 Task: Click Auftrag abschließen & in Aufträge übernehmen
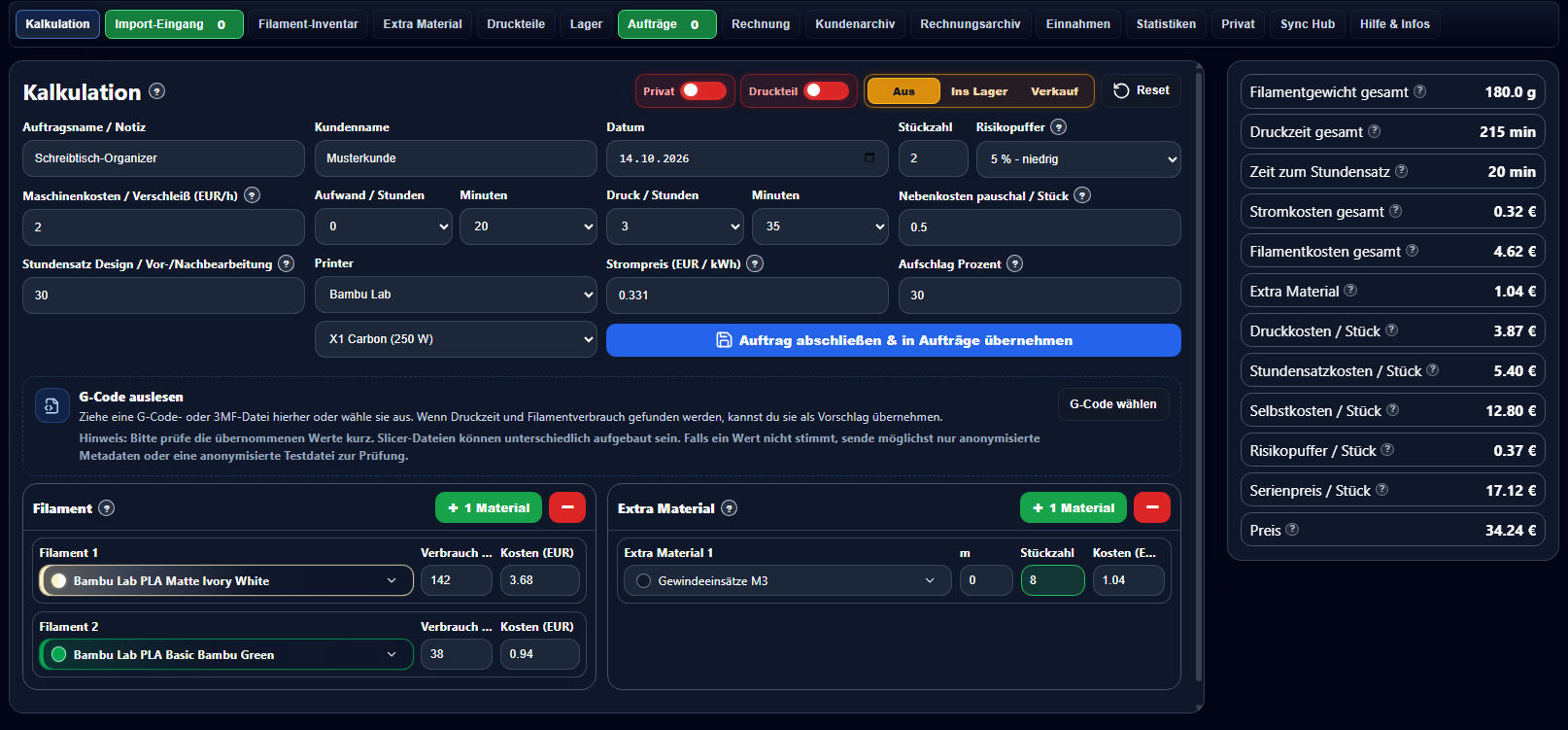pos(894,340)
